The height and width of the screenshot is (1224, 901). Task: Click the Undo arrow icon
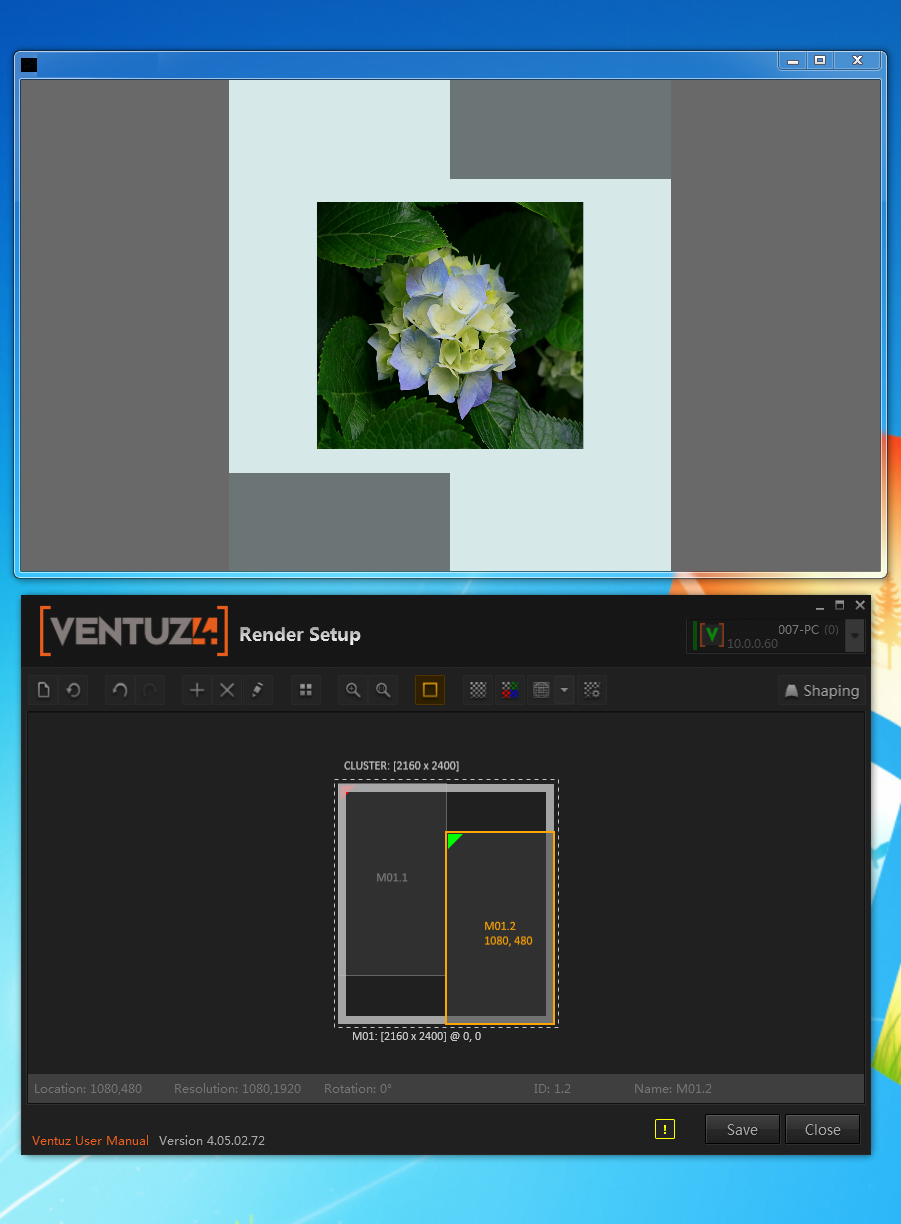point(120,690)
